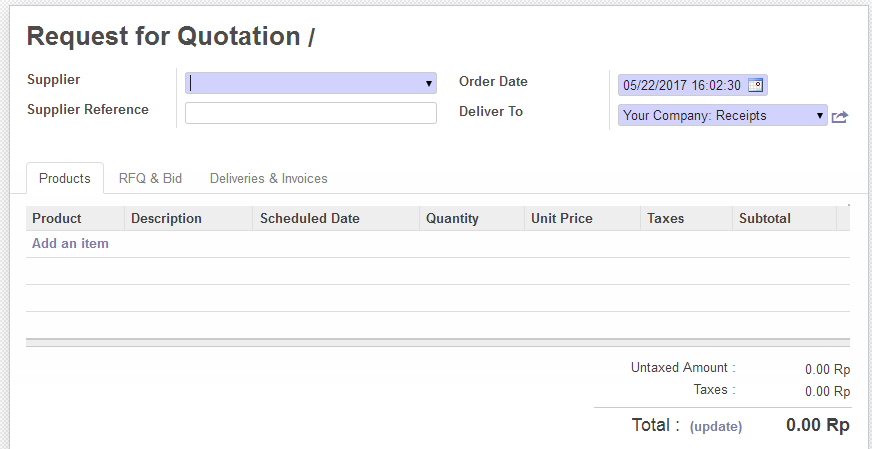872x449 pixels.
Task: Click the Untaxed Amount value
Action: (827, 369)
